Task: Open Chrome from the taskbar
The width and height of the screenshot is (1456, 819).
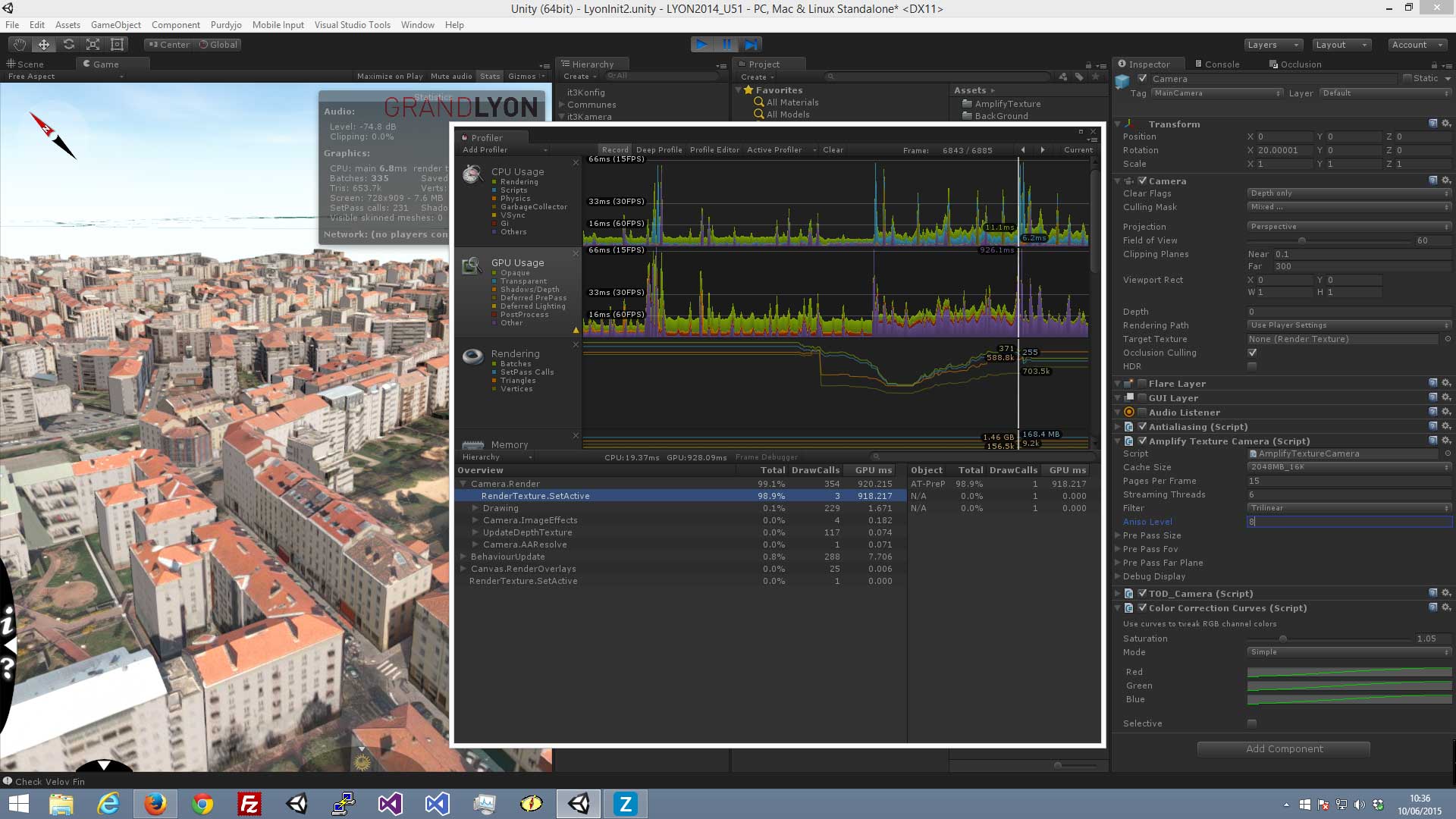Action: click(202, 804)
